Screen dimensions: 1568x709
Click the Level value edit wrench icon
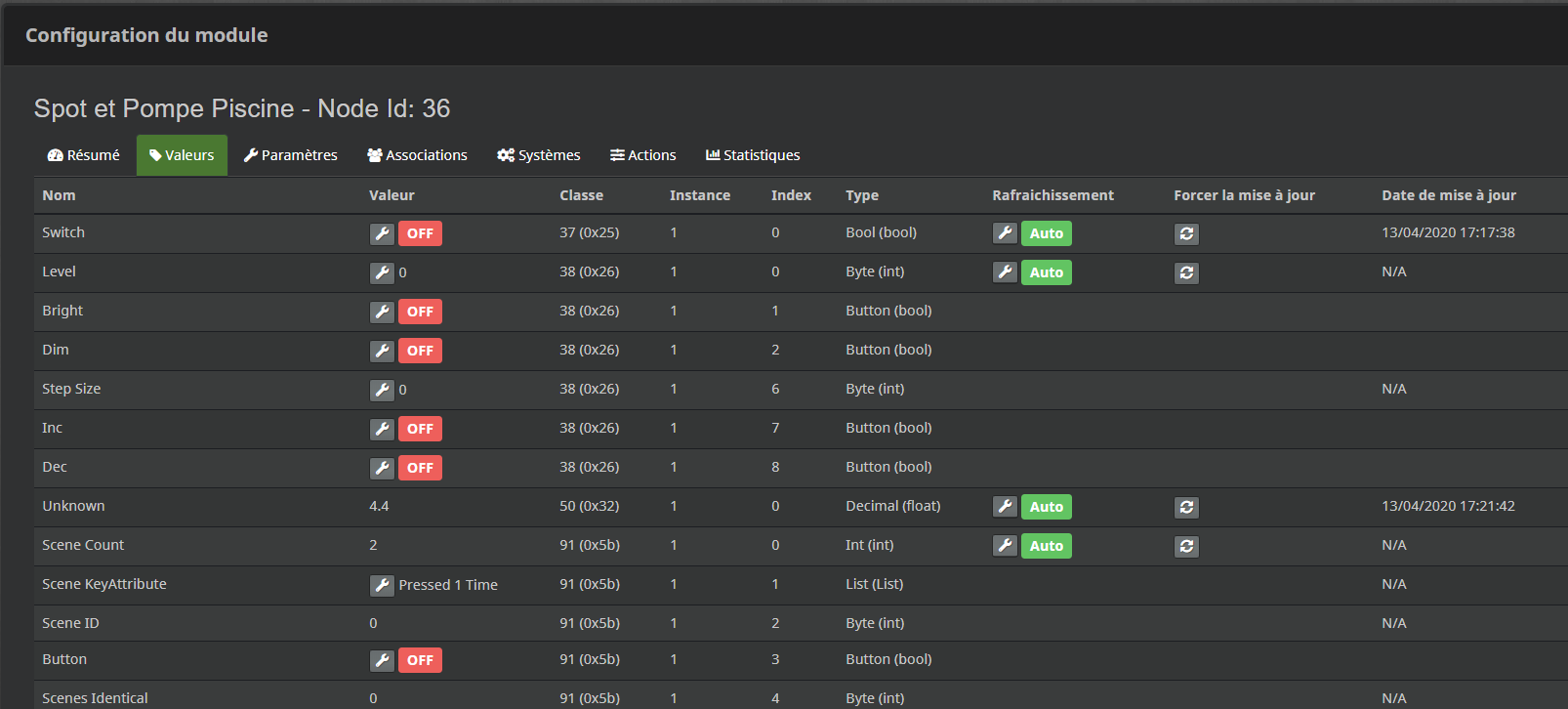tap(382, 272)
